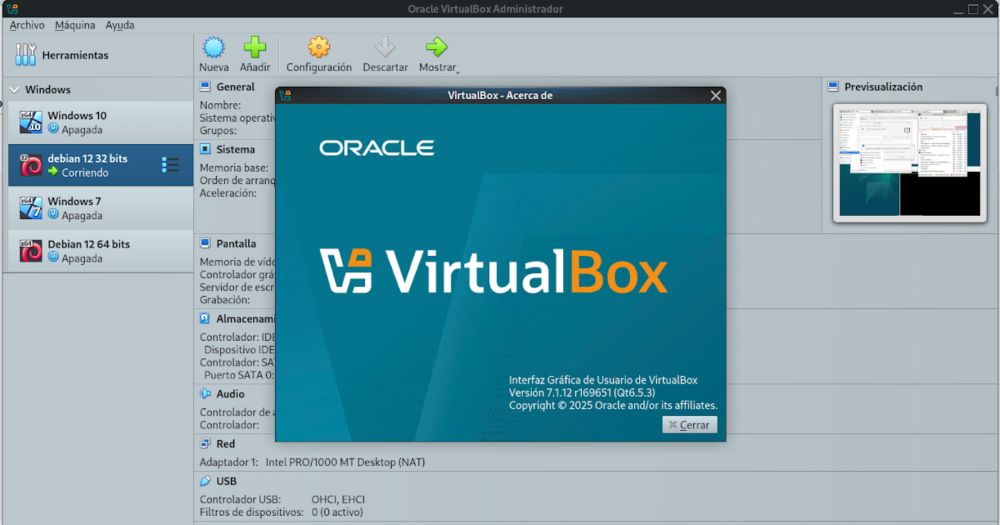Click the General section icon
1000x525 pixels.
(205, 87)
